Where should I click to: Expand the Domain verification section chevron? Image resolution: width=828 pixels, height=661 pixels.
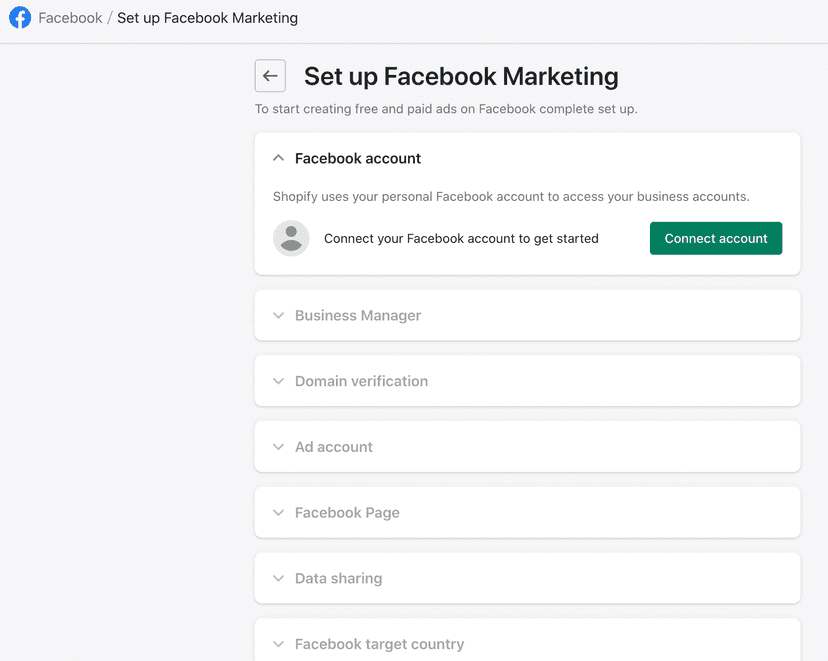278,381
